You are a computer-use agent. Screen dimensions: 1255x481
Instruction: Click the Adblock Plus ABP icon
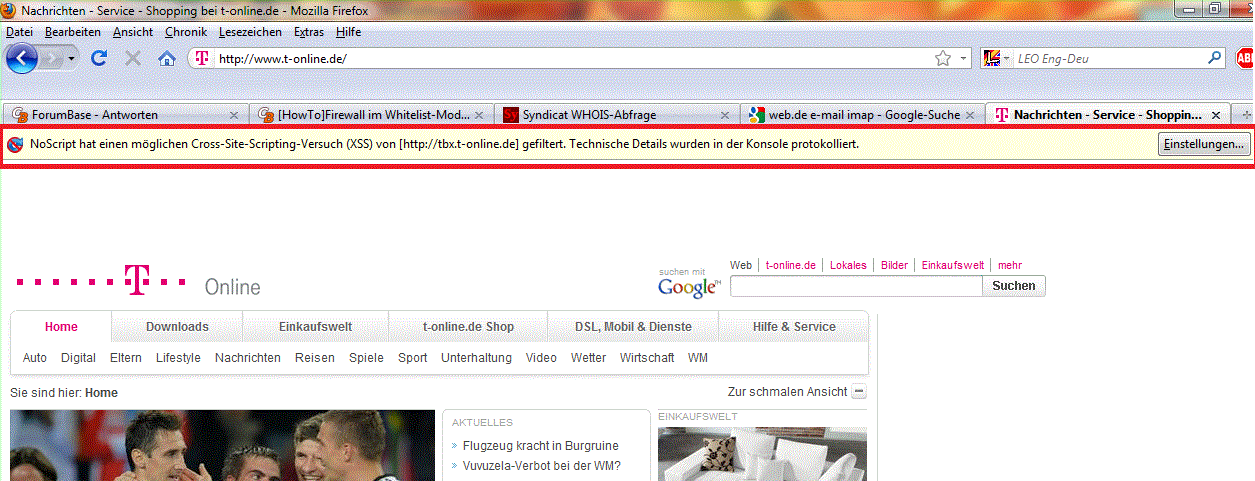point(1245,58)
